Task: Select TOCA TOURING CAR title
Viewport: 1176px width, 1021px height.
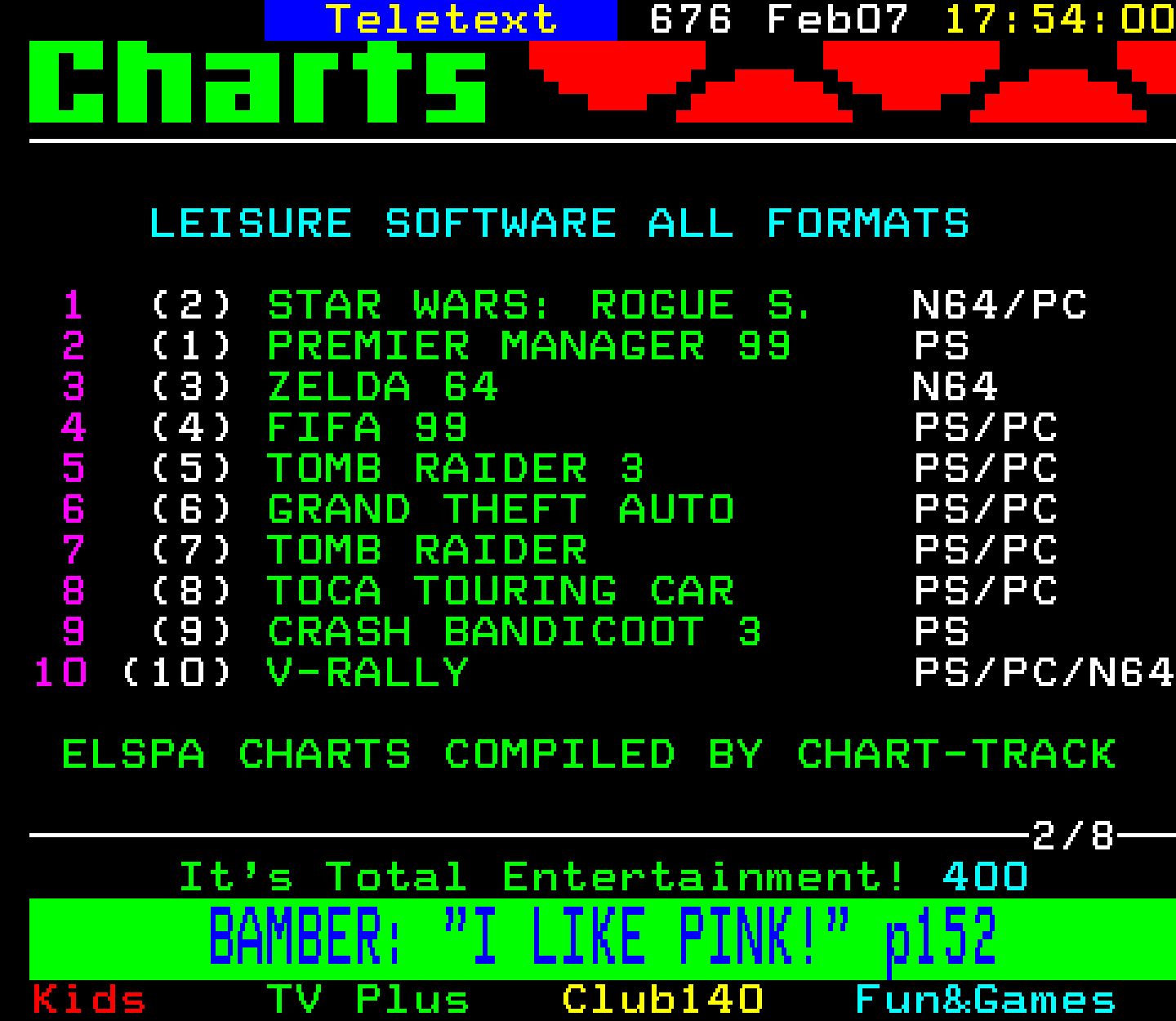Action: tap(501, 591)
